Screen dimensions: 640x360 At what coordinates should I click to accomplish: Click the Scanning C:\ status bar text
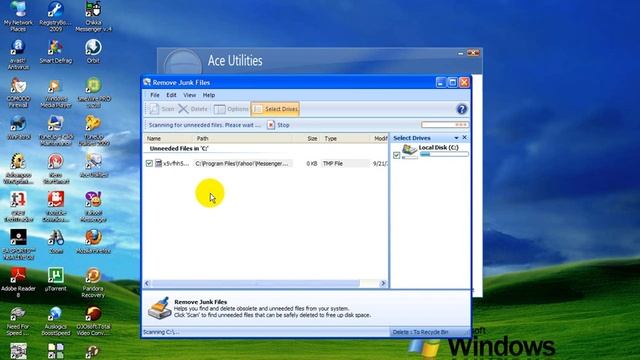coord(161,332)
